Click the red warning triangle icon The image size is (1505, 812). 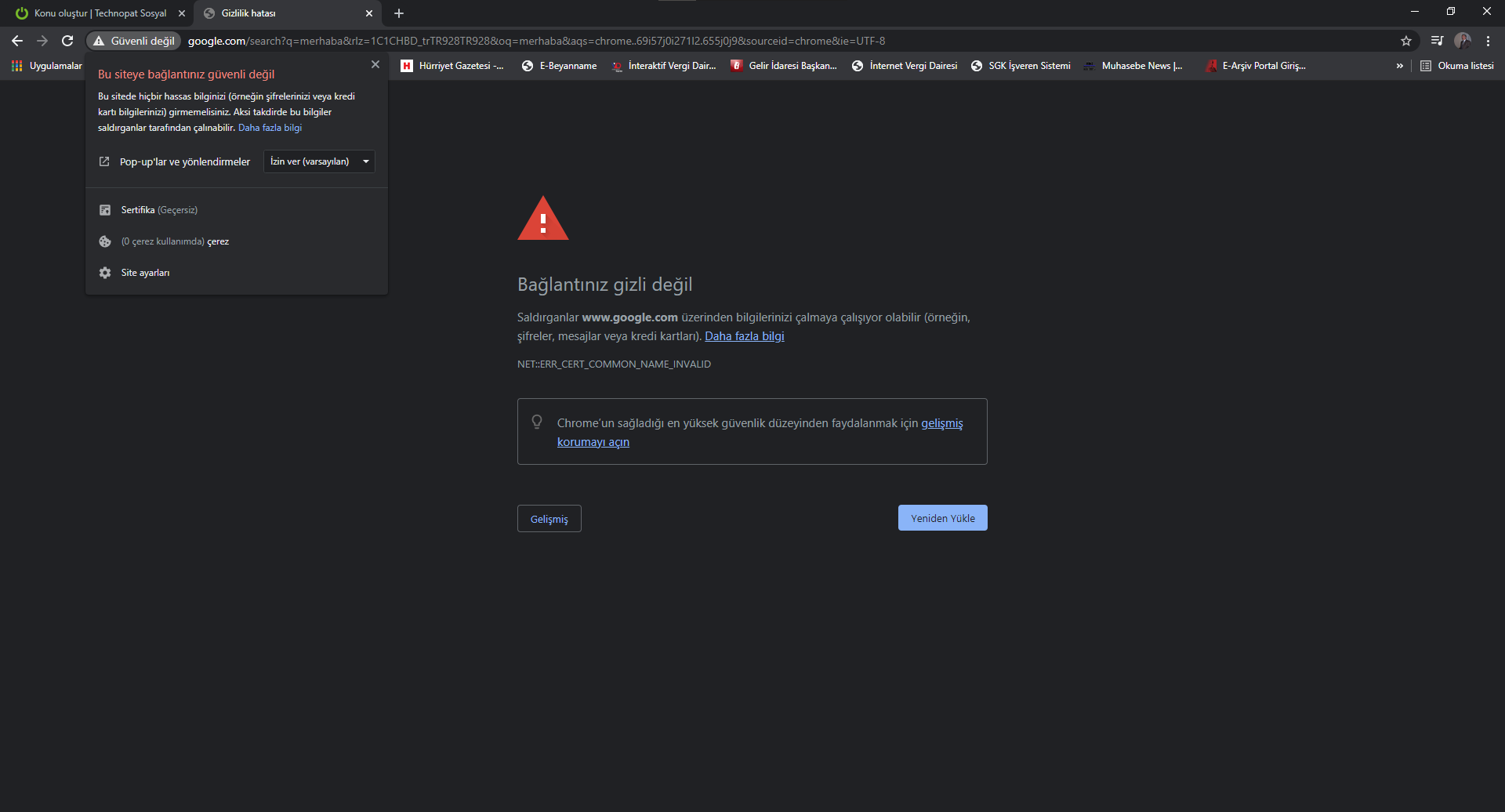543,219
